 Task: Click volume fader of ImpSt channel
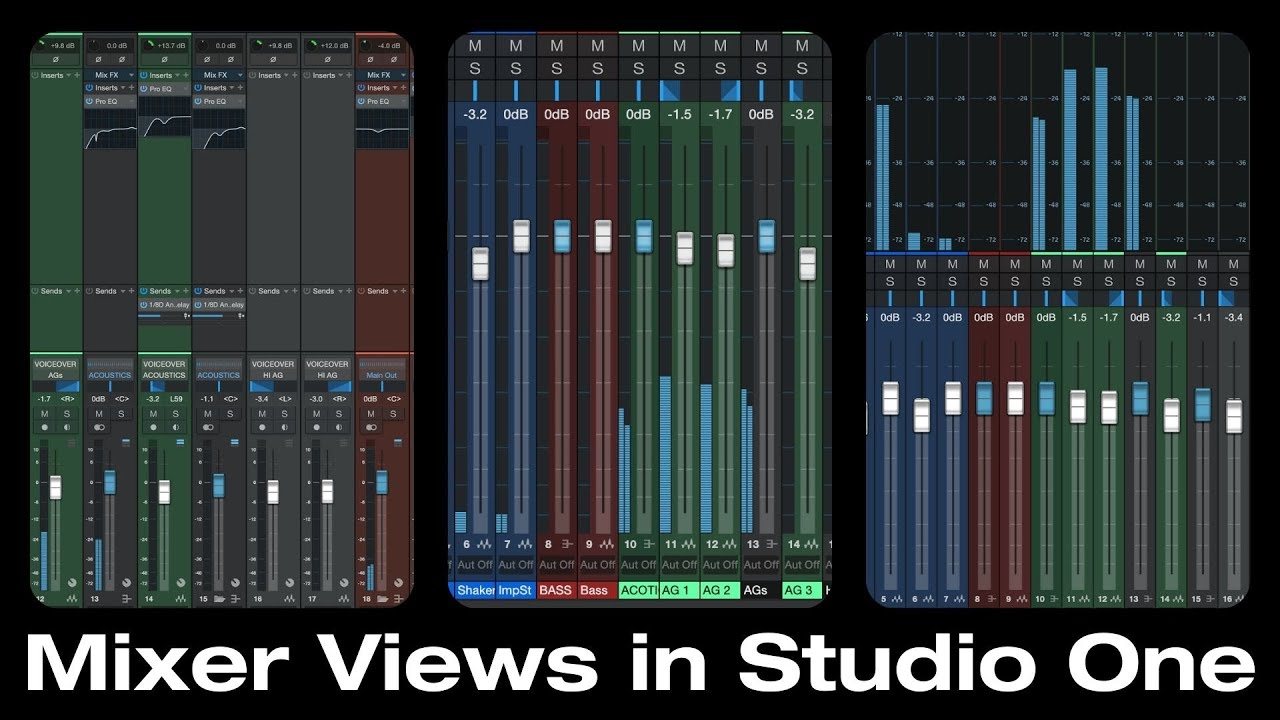pyautogui.click(x=520, y=235)
